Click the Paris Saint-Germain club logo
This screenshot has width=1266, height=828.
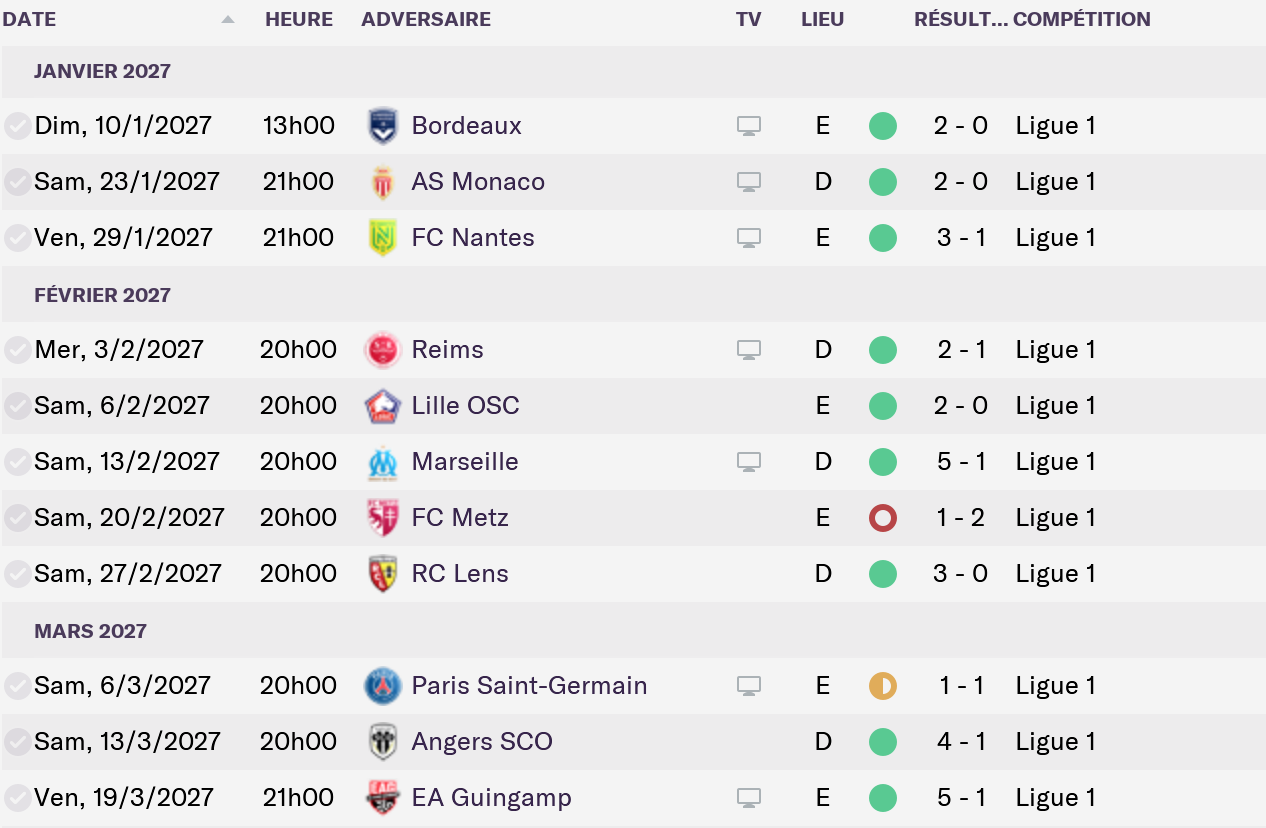point(382,686)
